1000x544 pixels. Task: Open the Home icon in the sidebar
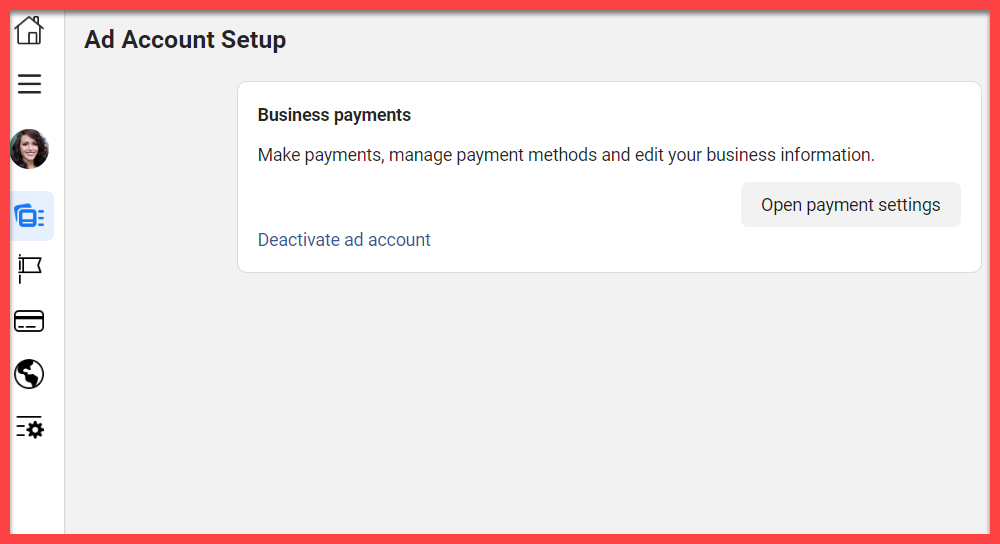coord(29,31)
